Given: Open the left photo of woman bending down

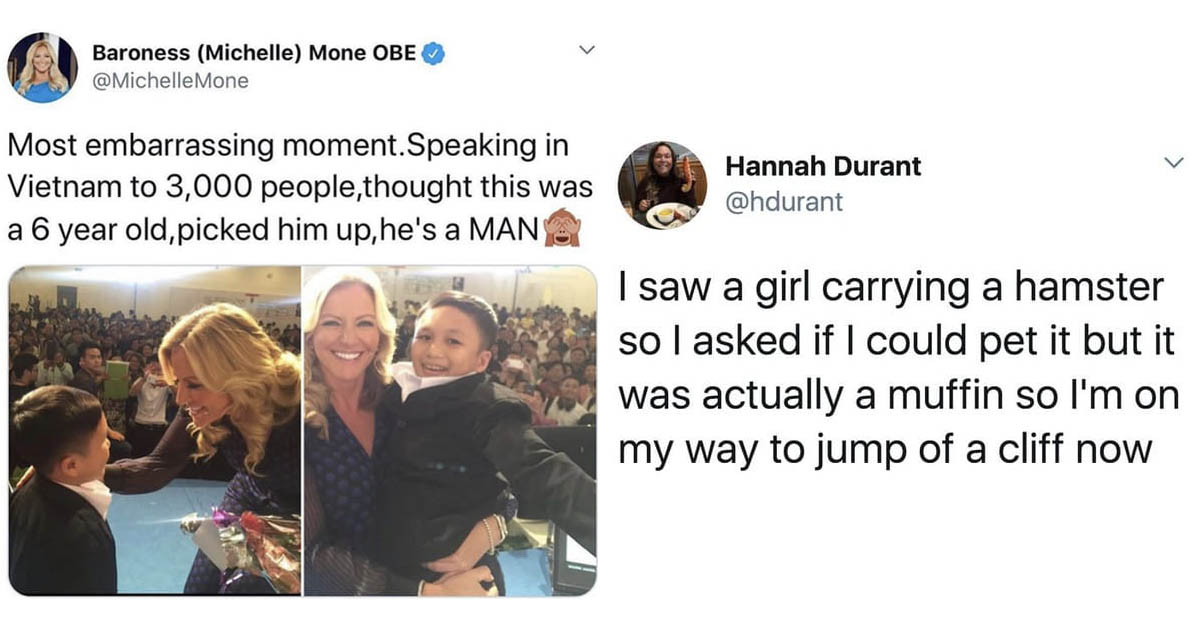Looking at the screenshot, I should tap(155, 431).
